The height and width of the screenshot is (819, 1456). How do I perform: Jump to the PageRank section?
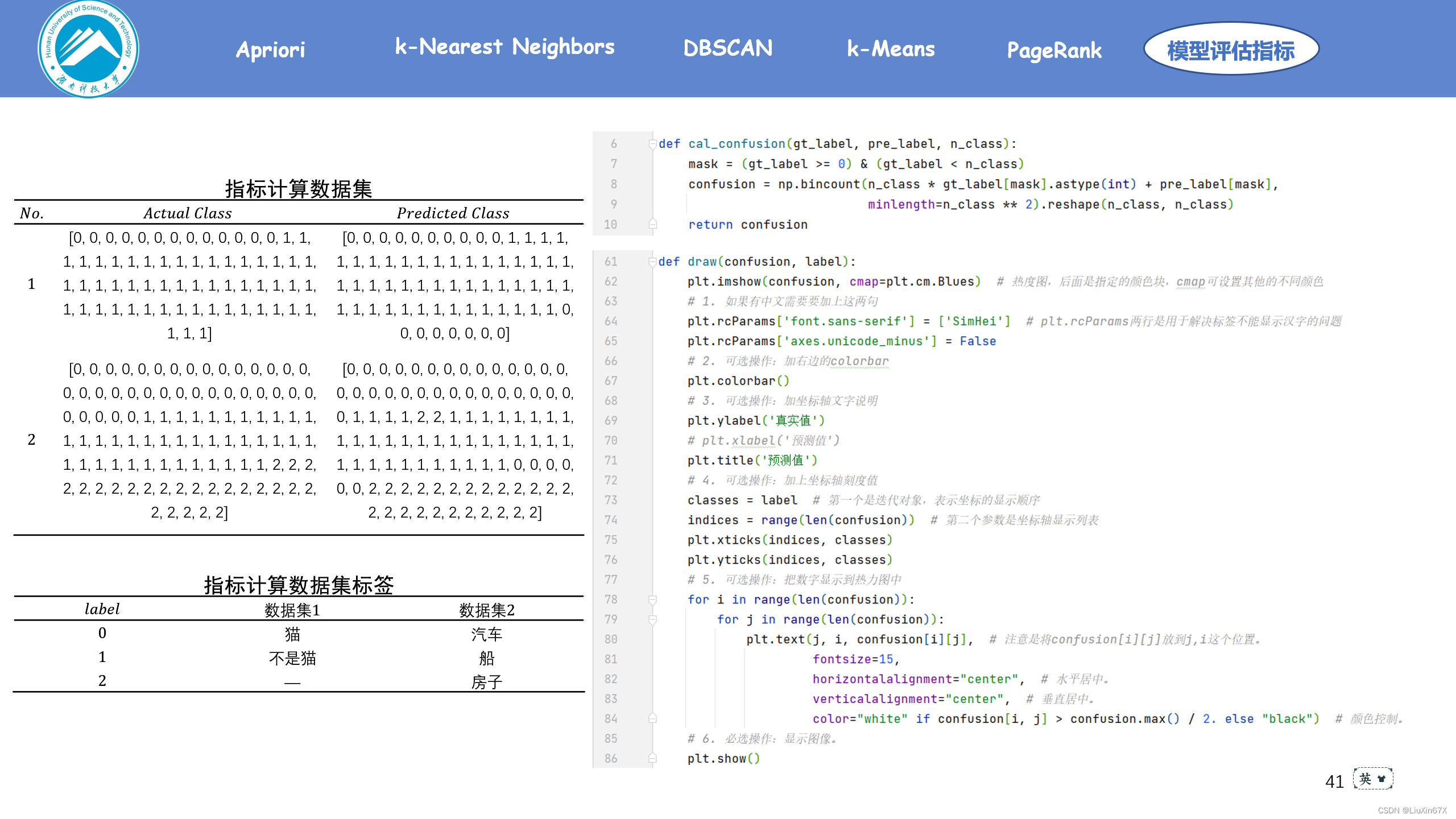(1054, 50)
